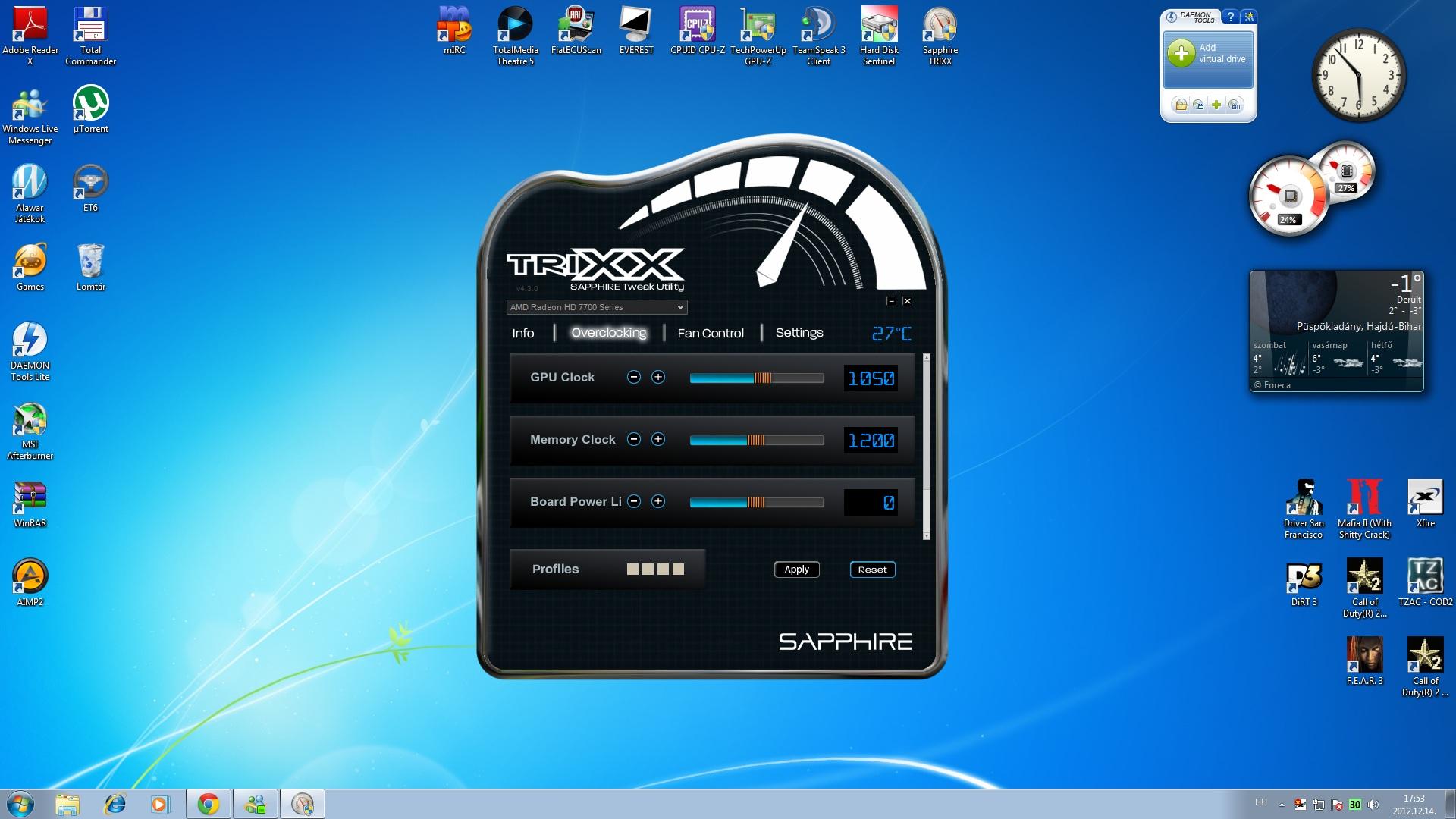
Task: Increase GPU Clock with plus button
Action: tap(658, 377)
